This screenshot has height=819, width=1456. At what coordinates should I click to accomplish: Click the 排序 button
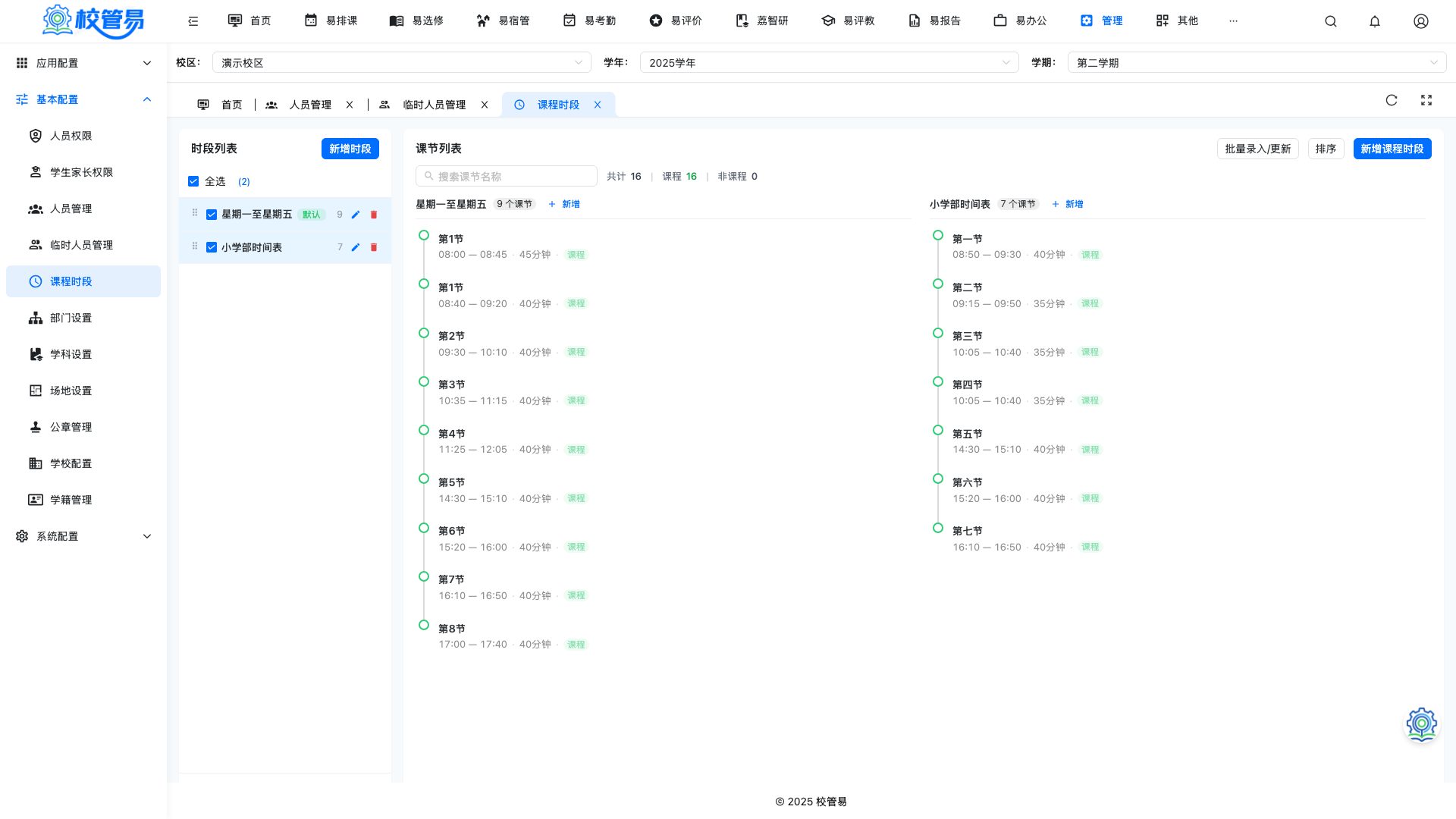point(1326,149)
